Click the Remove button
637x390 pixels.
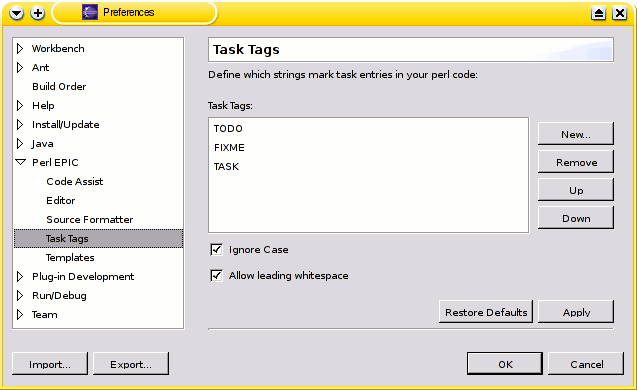pos(576,162)
